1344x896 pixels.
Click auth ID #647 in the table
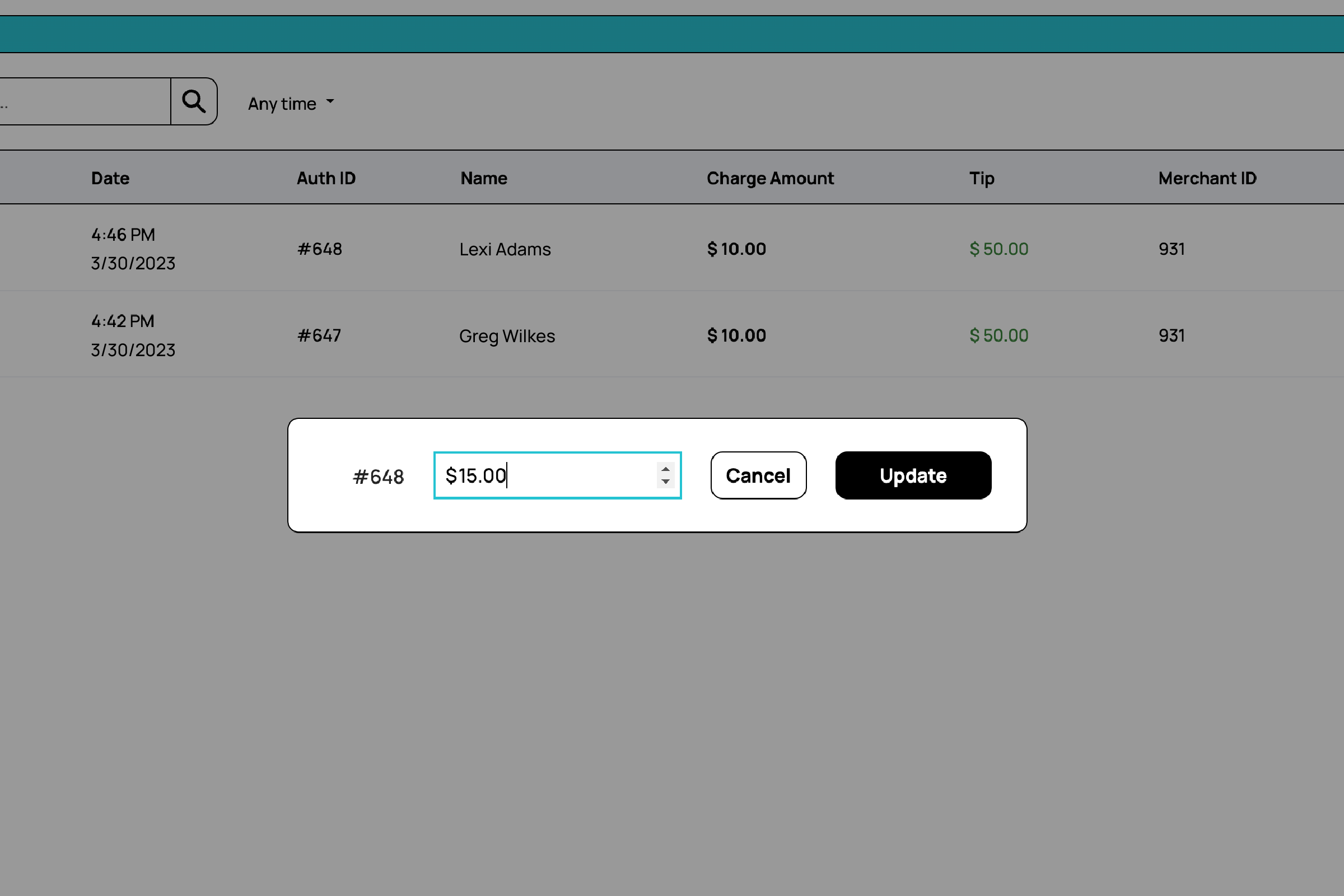pyautogui.click(x=319, y=335)
